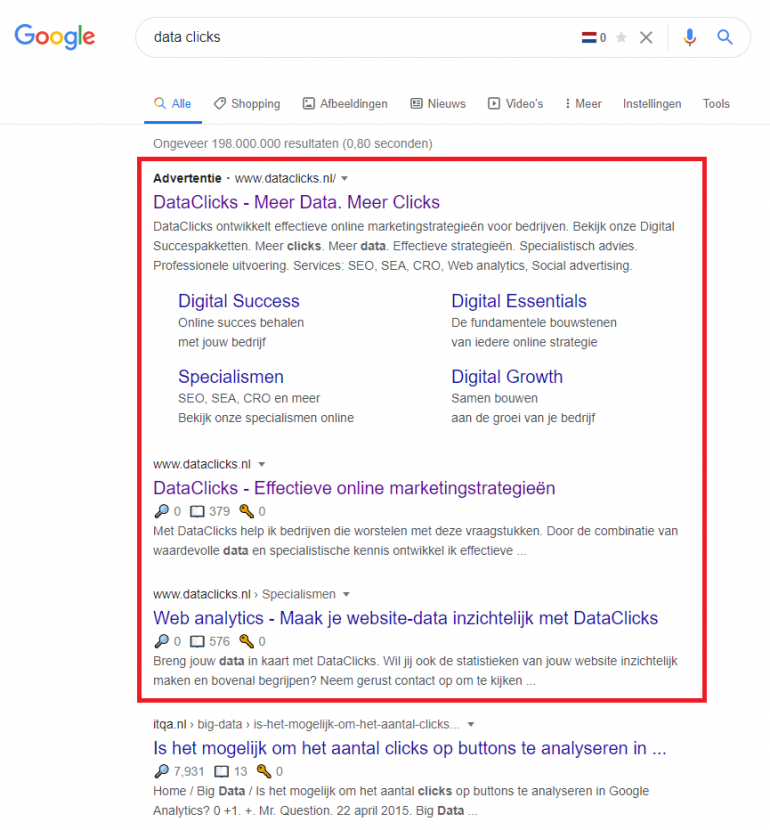Click the 'Samen bouwen' description text
Screen dimensions: 770x830
click(494, 398)
